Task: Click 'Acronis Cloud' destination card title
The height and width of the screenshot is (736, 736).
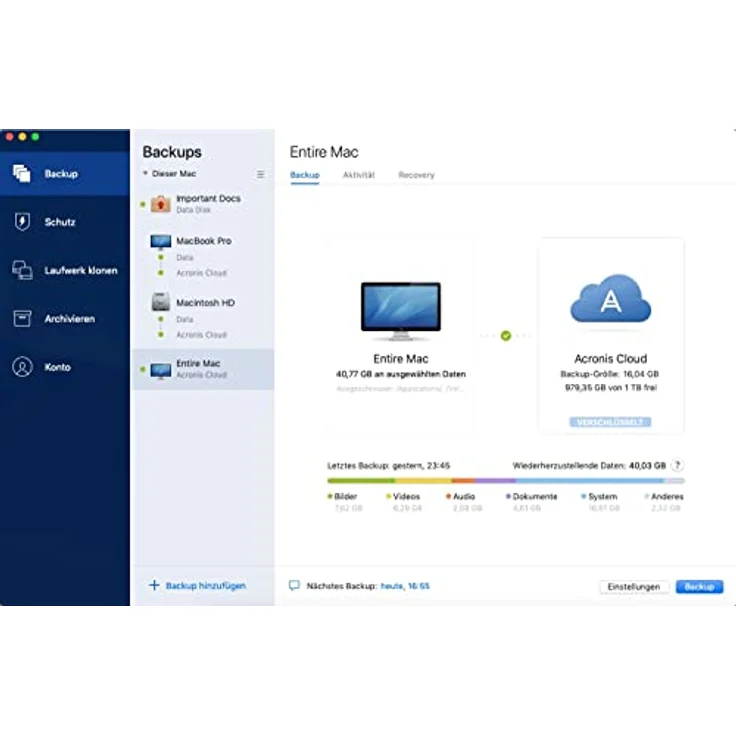Action: (611, 359)
